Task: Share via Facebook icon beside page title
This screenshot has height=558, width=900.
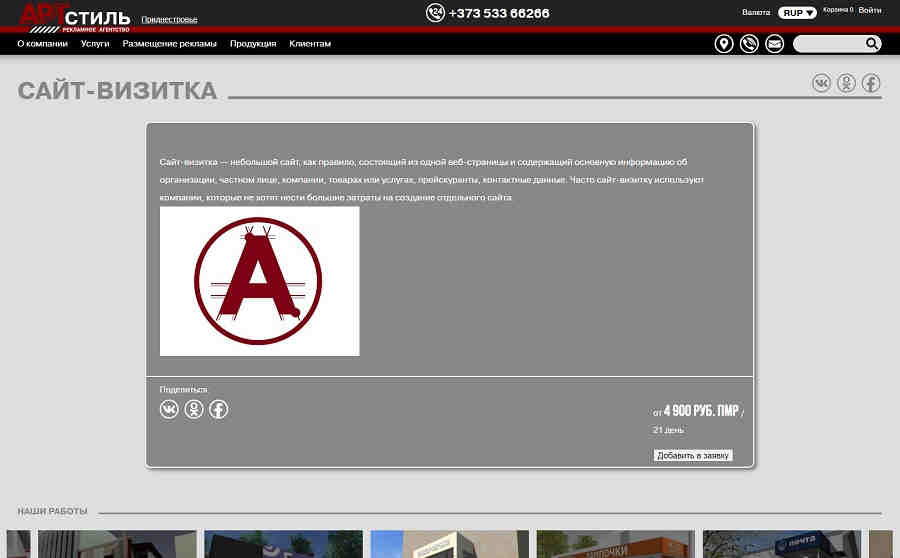Action: coord(871,83)
